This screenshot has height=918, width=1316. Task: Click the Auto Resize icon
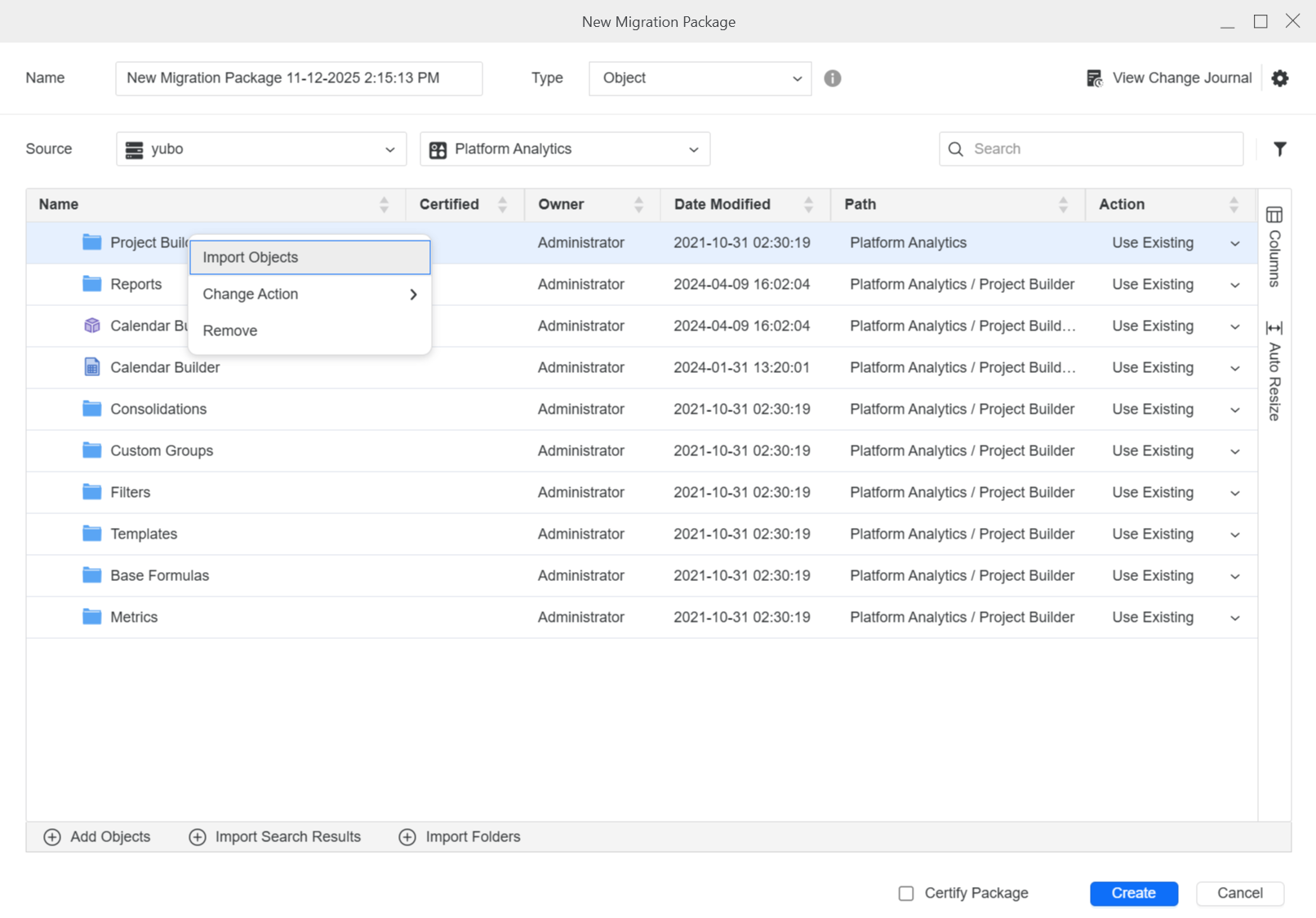tap(1274, 328)
